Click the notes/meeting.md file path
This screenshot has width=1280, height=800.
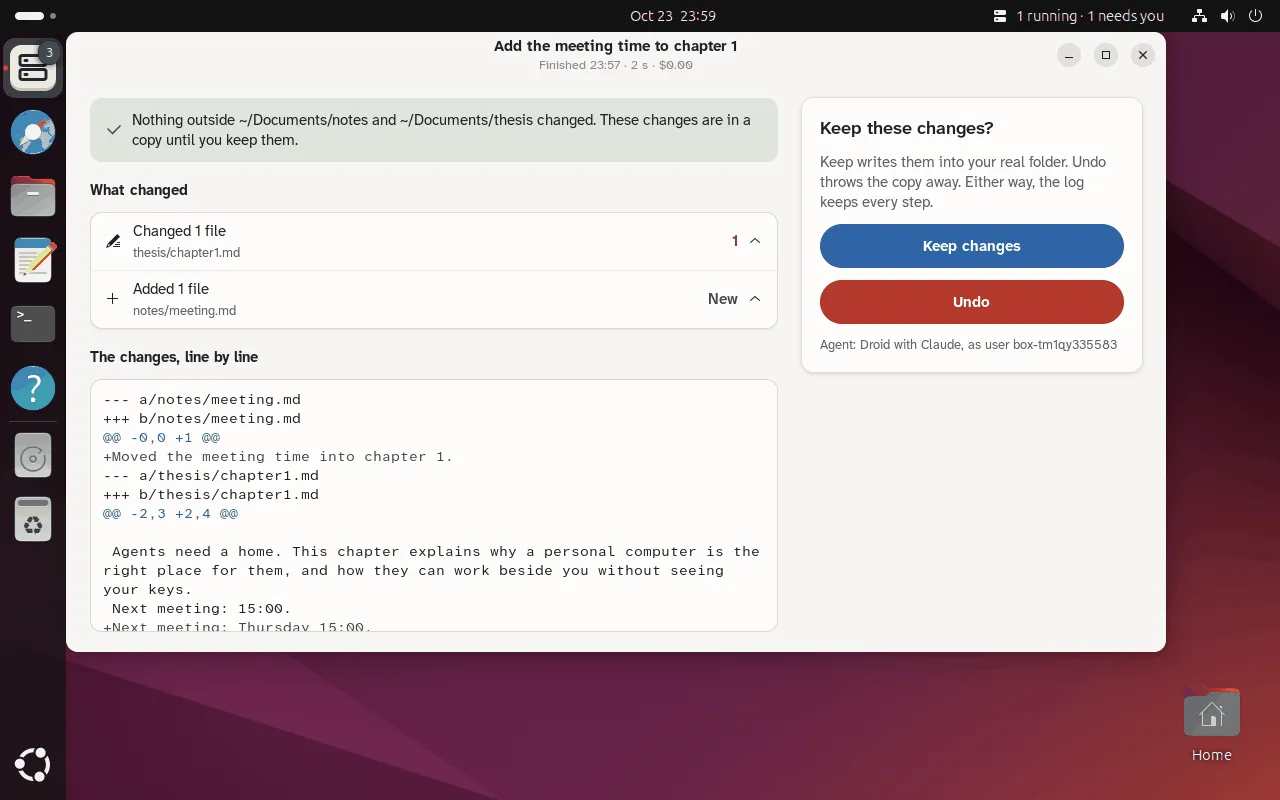tap(184, 311)
